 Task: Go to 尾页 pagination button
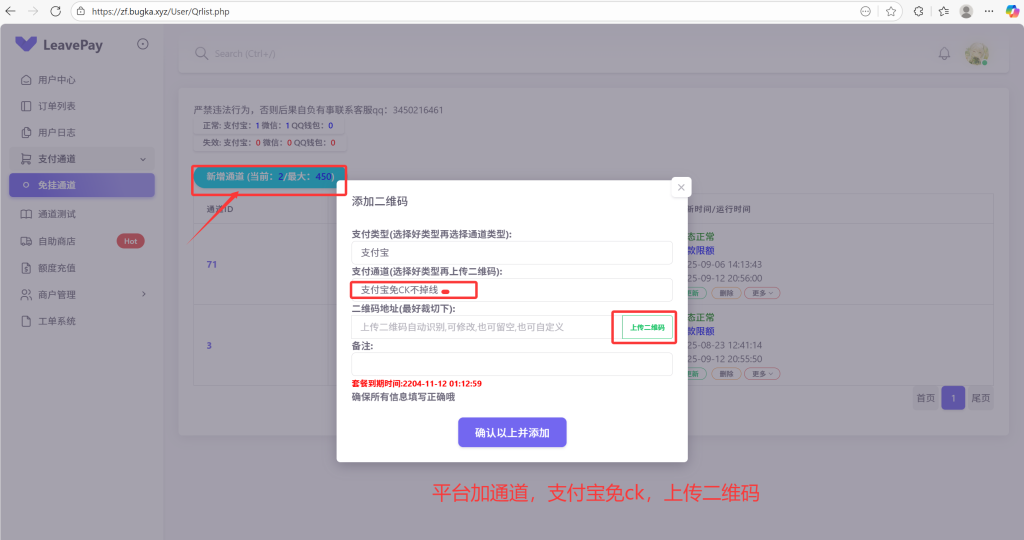point(980,398)
